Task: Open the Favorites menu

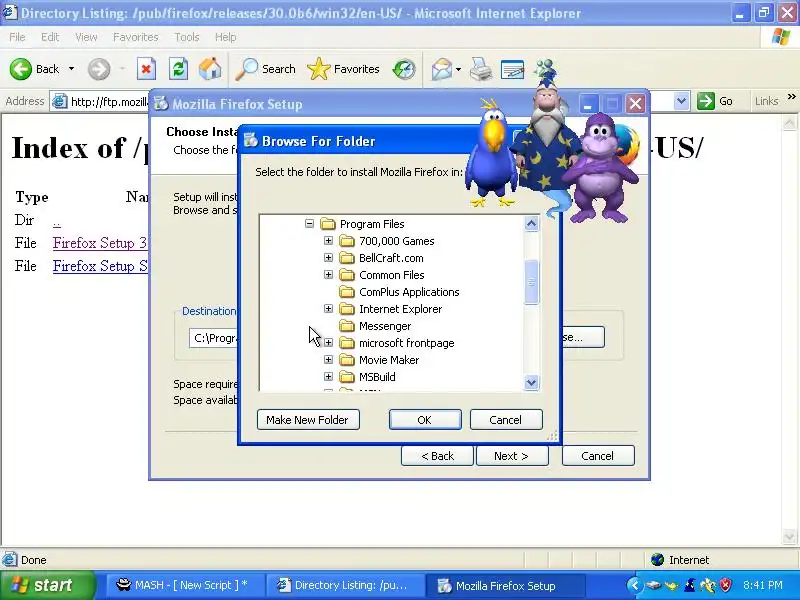Action: coord(136,37)
